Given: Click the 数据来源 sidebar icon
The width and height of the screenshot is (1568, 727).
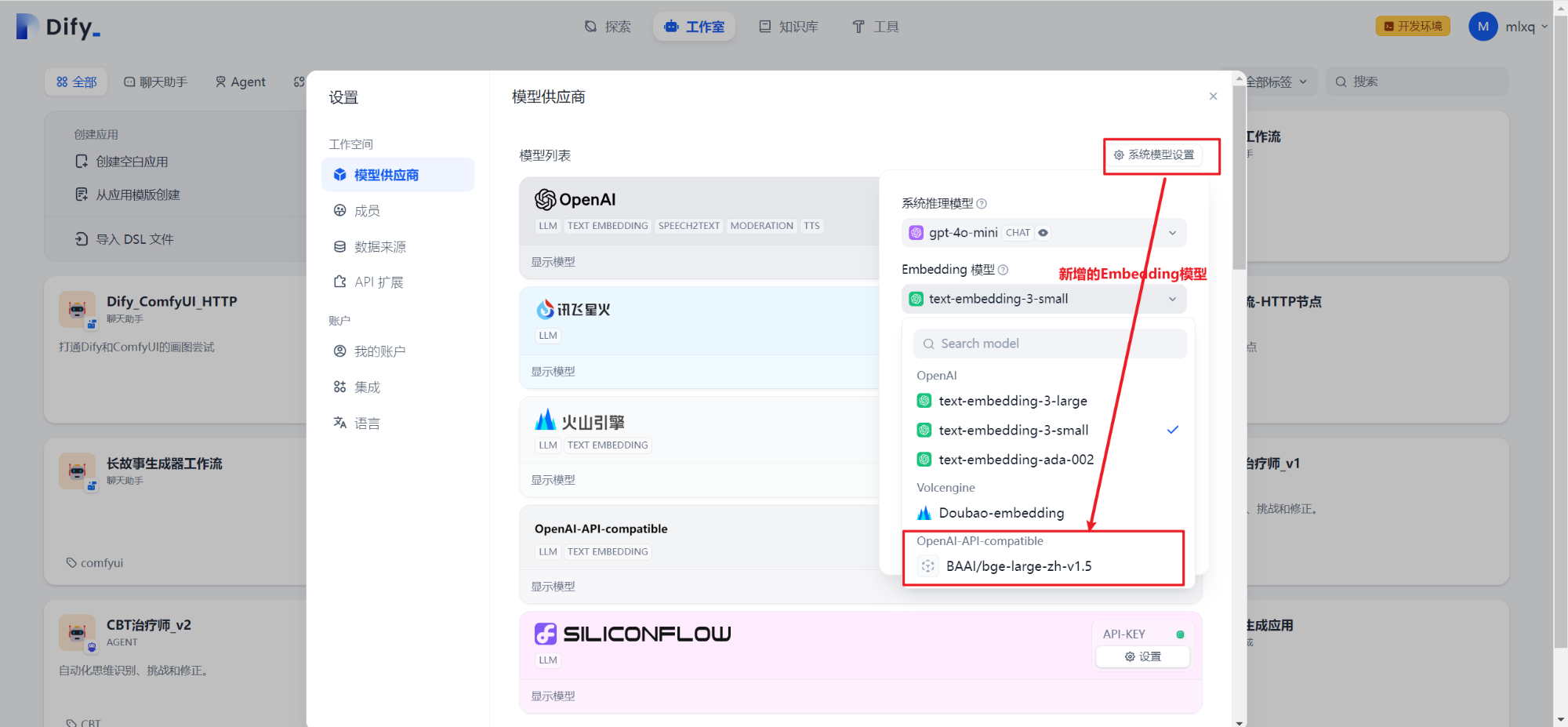Looking at the screenshot, I should tap(379, 245).
